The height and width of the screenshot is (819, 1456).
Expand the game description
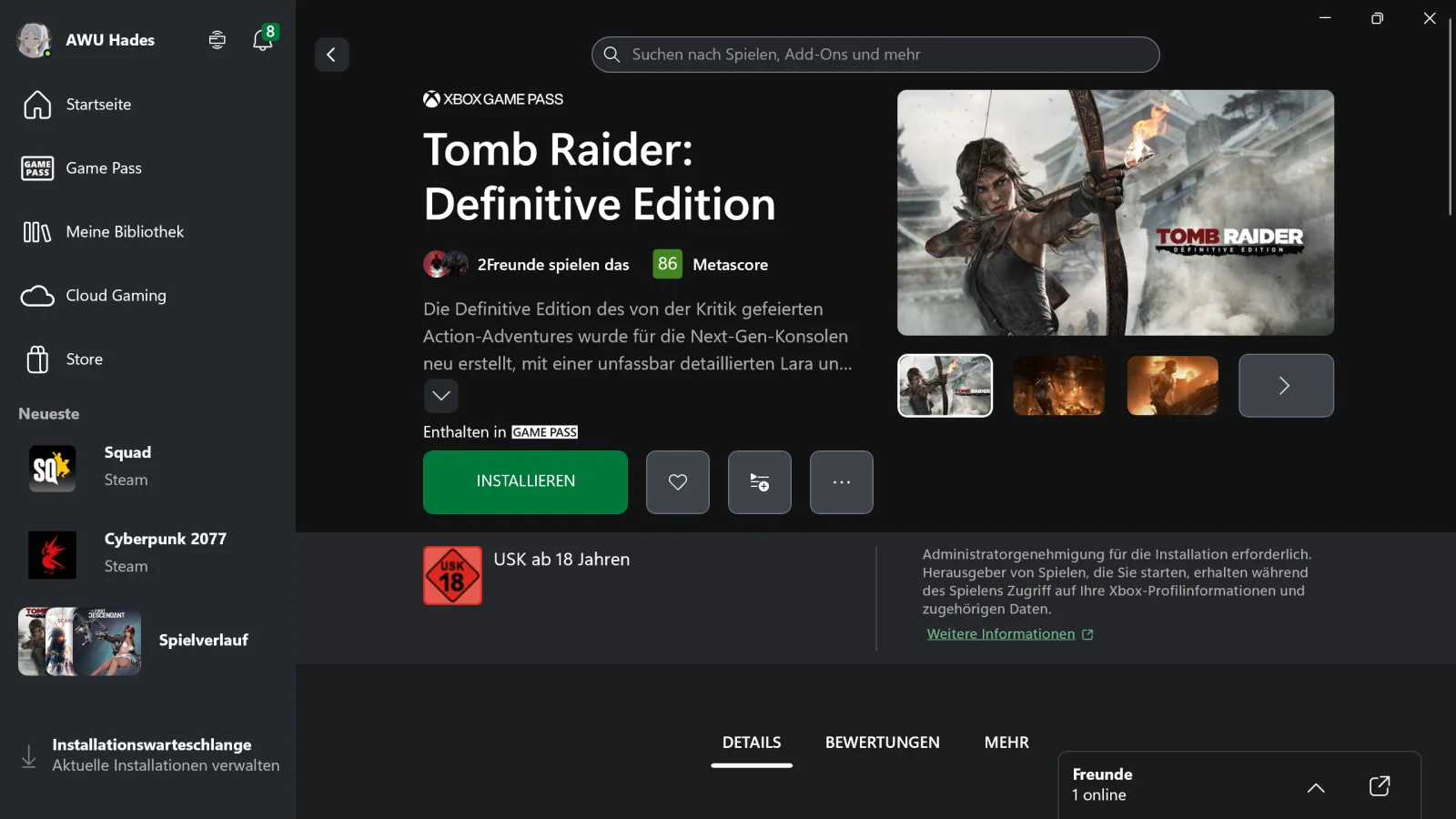pos(441,396)
